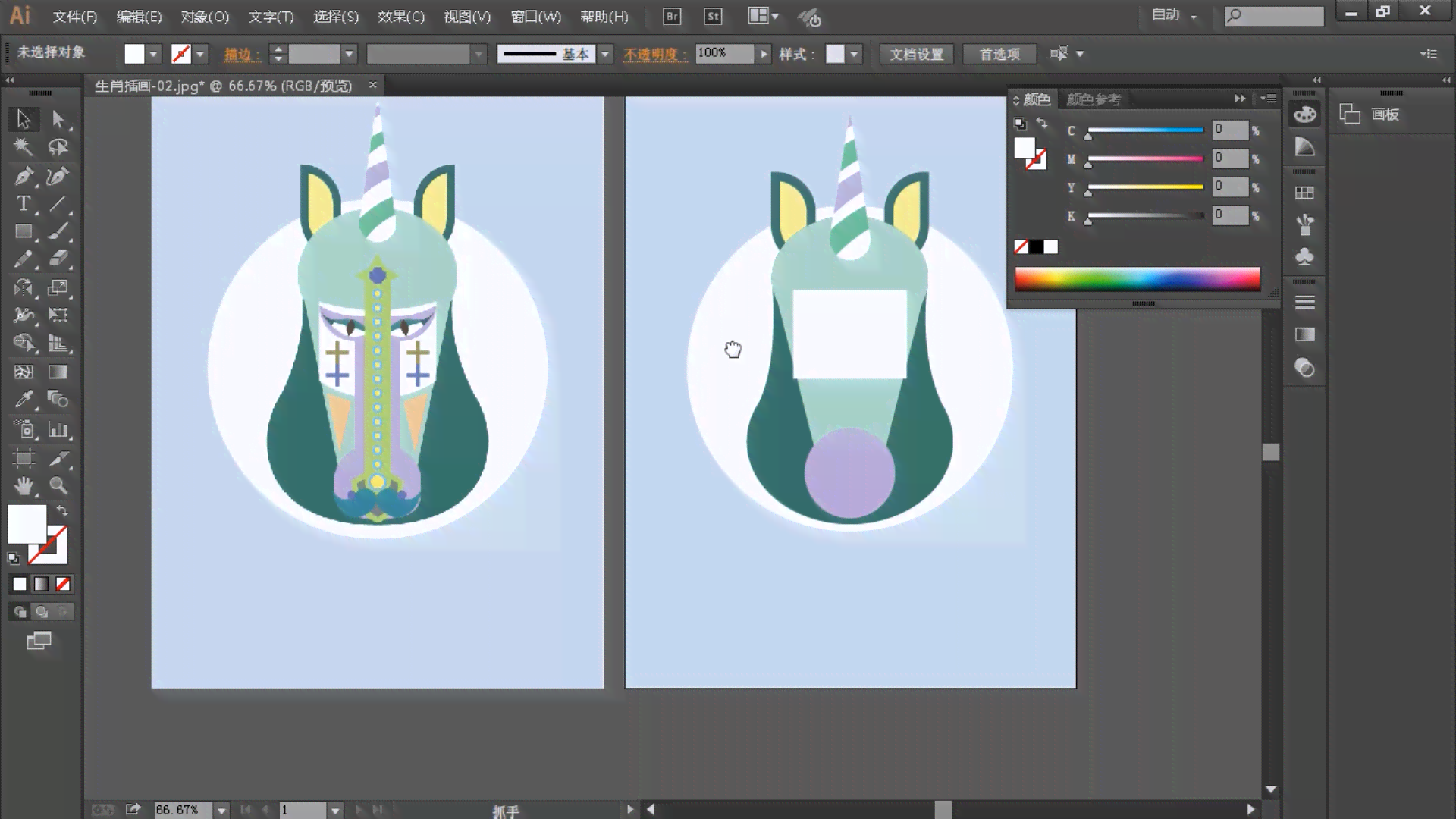Select the Type tool
Image resolution: width=1456 pixels, height=819 pixels.
22,205
